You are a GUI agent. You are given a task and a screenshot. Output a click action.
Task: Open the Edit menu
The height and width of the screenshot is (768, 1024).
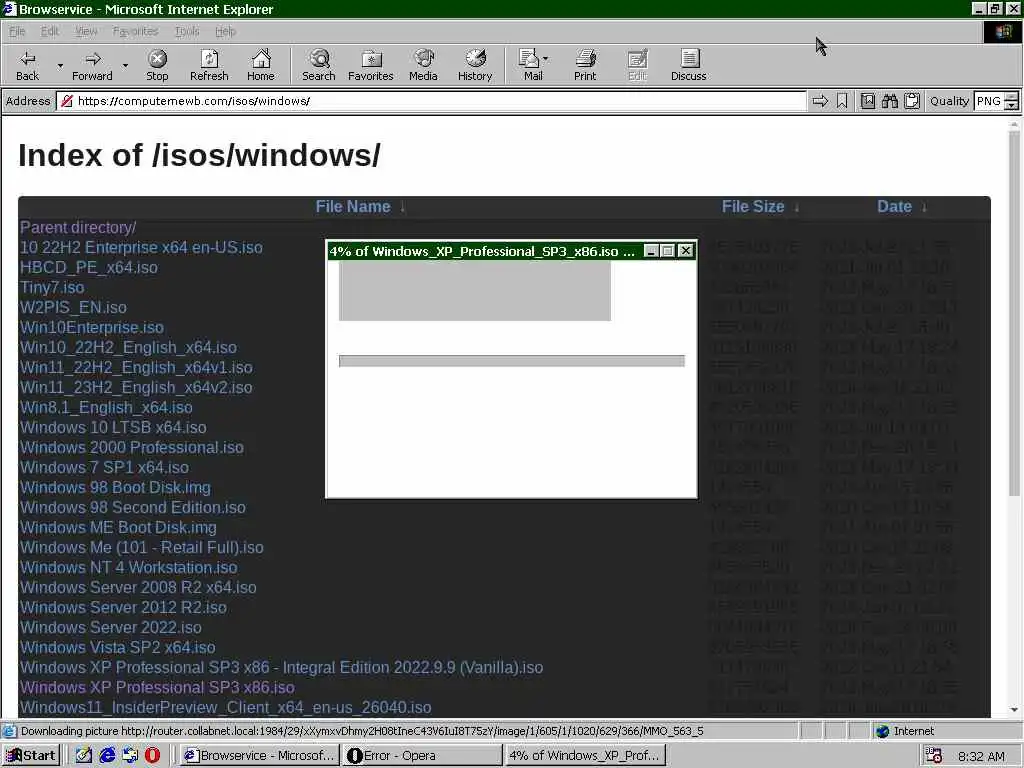[x=50, y=31]
